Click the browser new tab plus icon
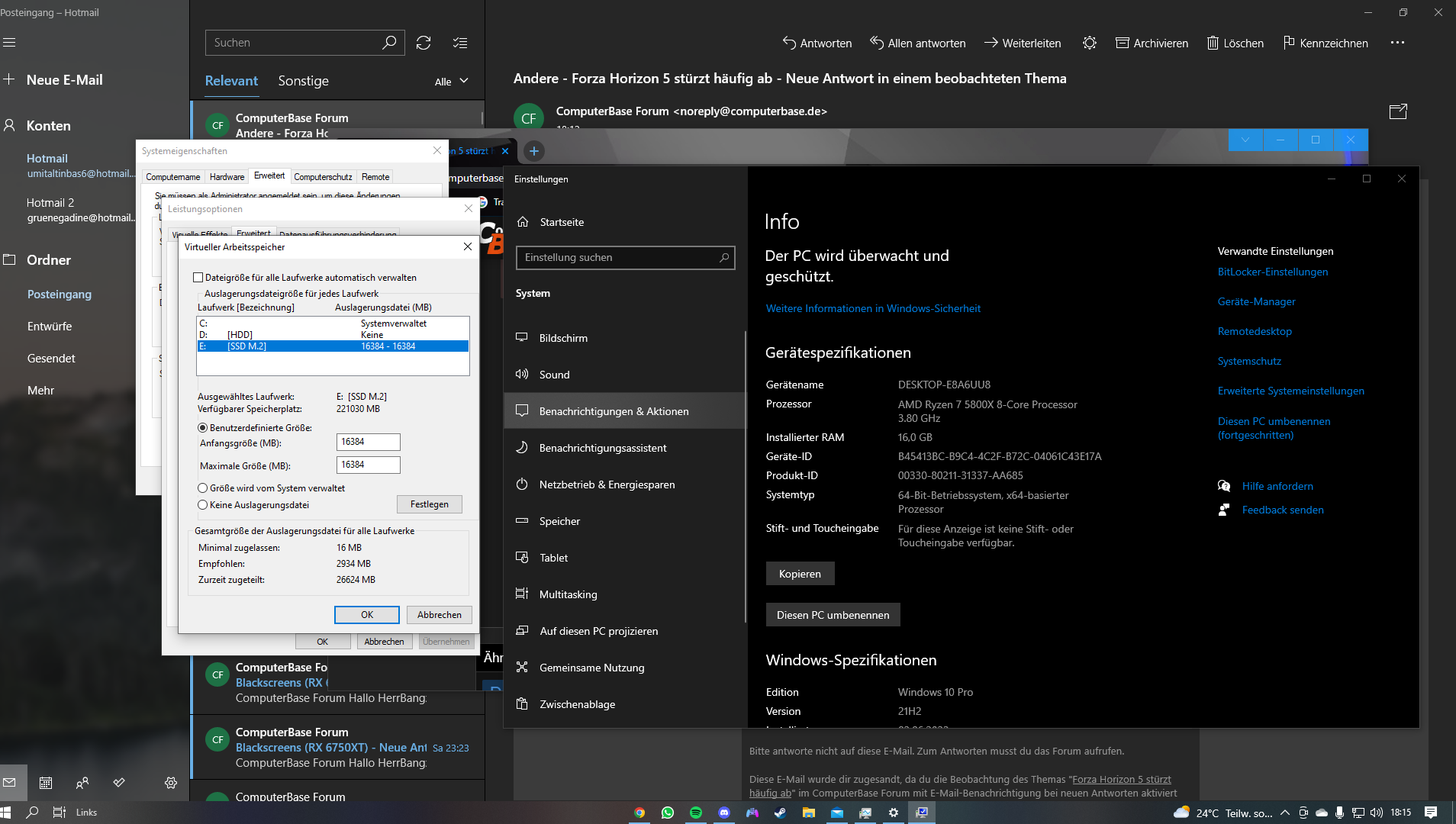This screenshot has height=824, width=1456. [x=534, y=151]
